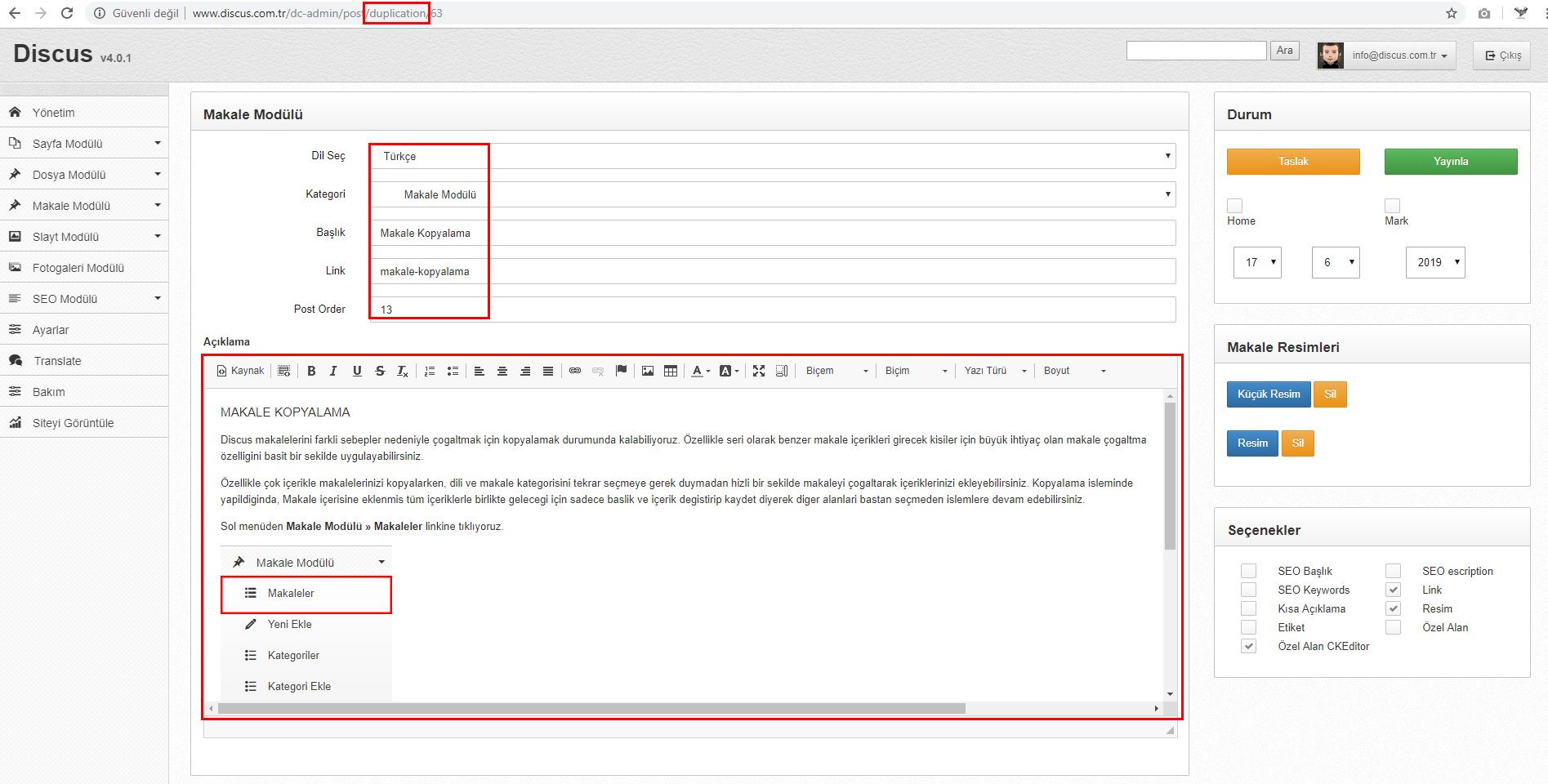Click orange Taslak draft button
The width and height of the screenshot is (1548, 784).
(x=1293, y=162)
